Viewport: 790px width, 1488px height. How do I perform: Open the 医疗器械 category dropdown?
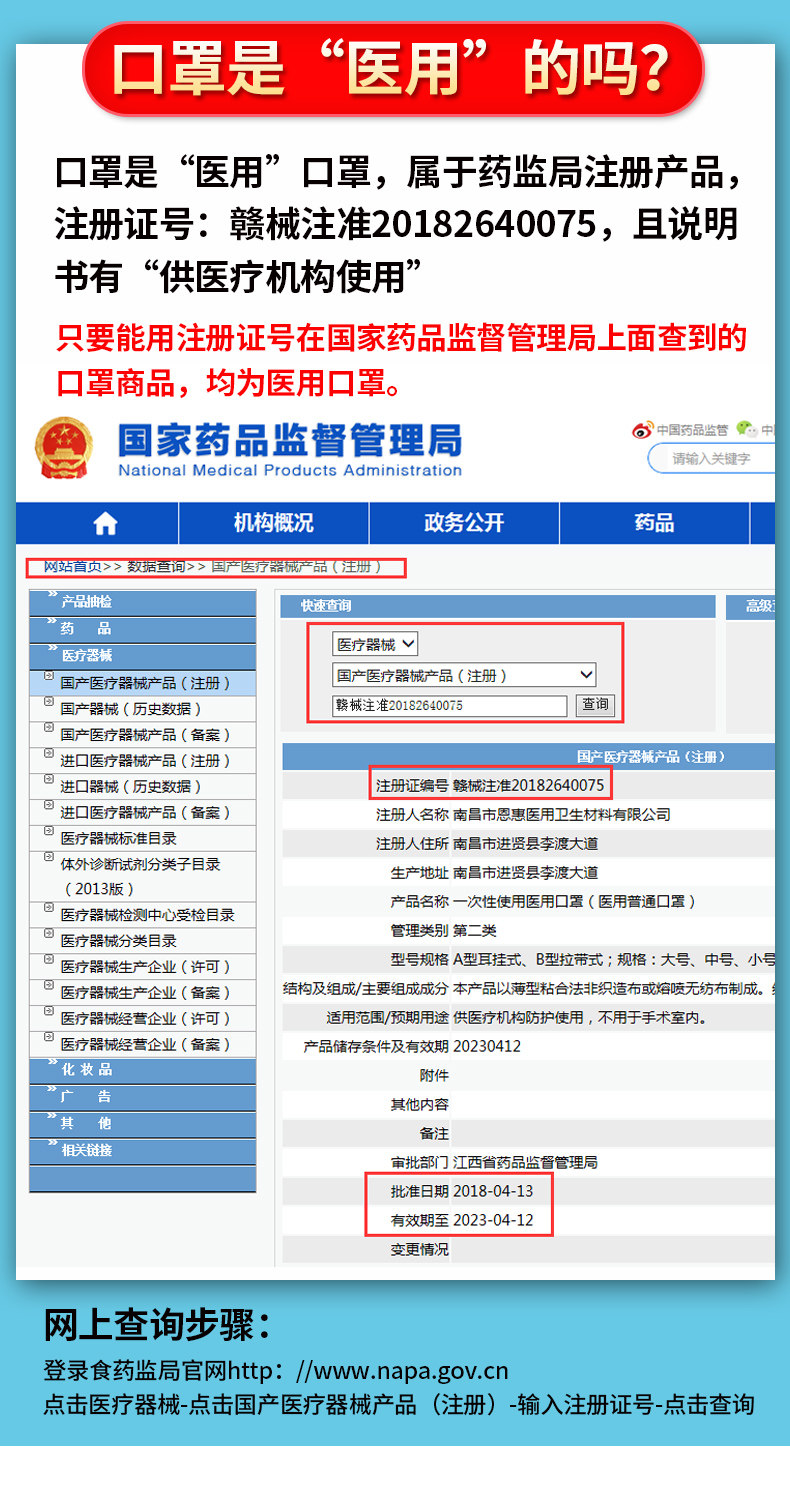[x=375, y=645]
